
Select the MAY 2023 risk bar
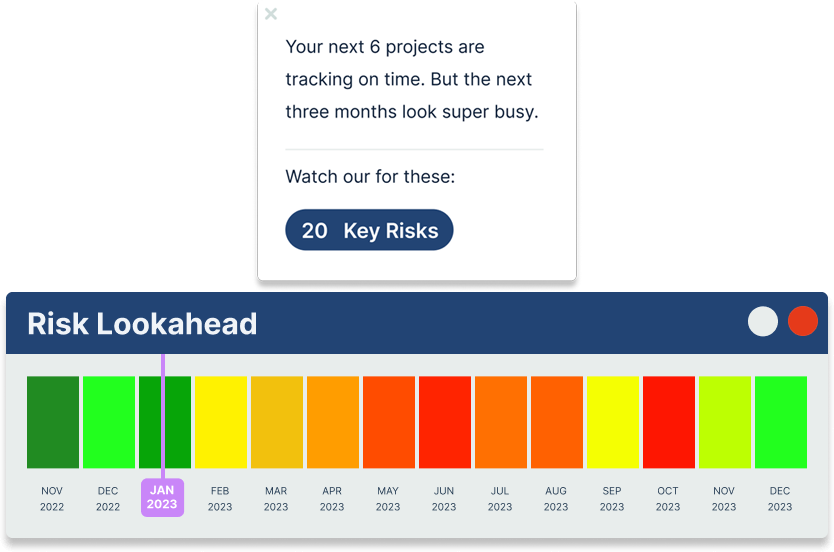tap(389, 422)
